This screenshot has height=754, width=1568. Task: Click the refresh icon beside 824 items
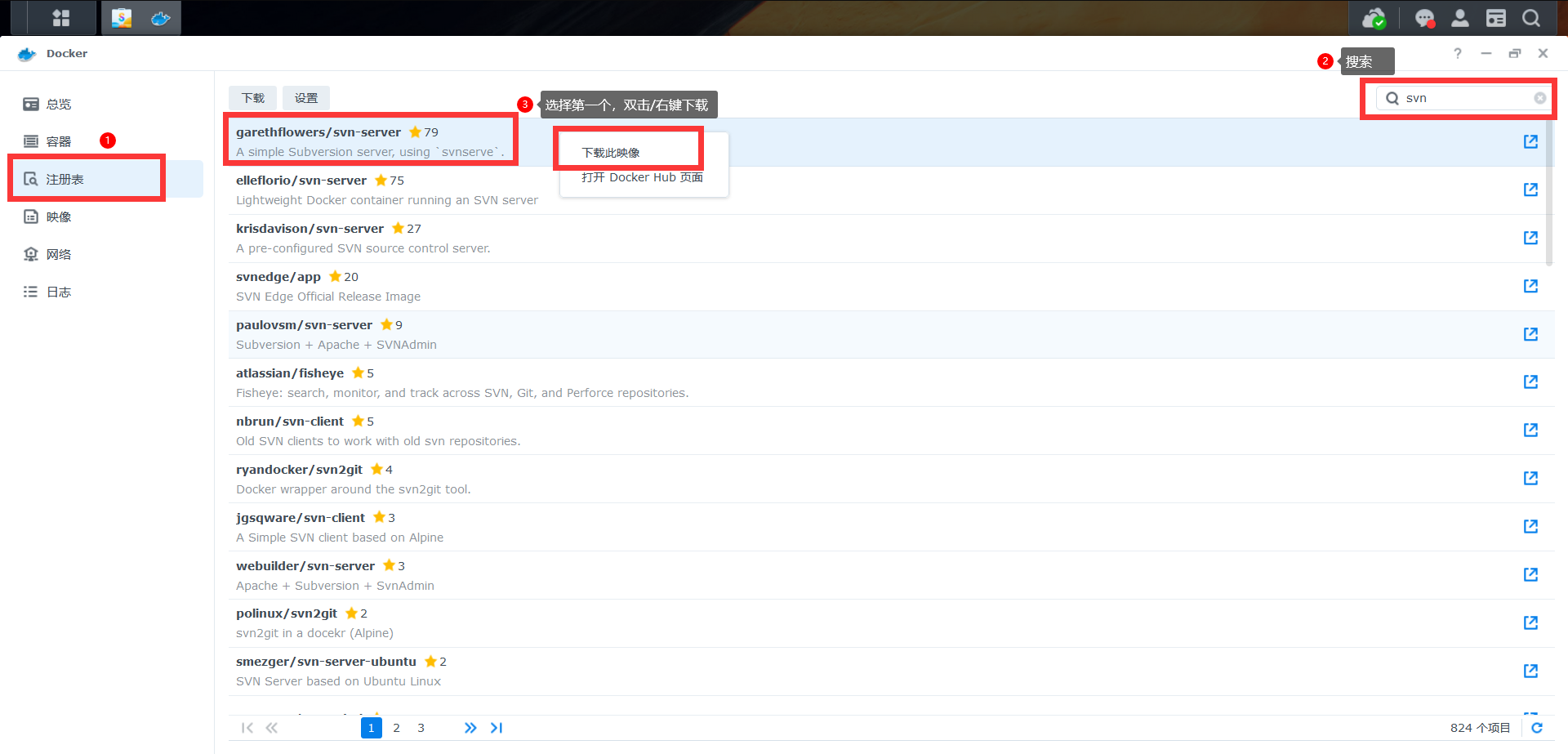pos(1537,728)
